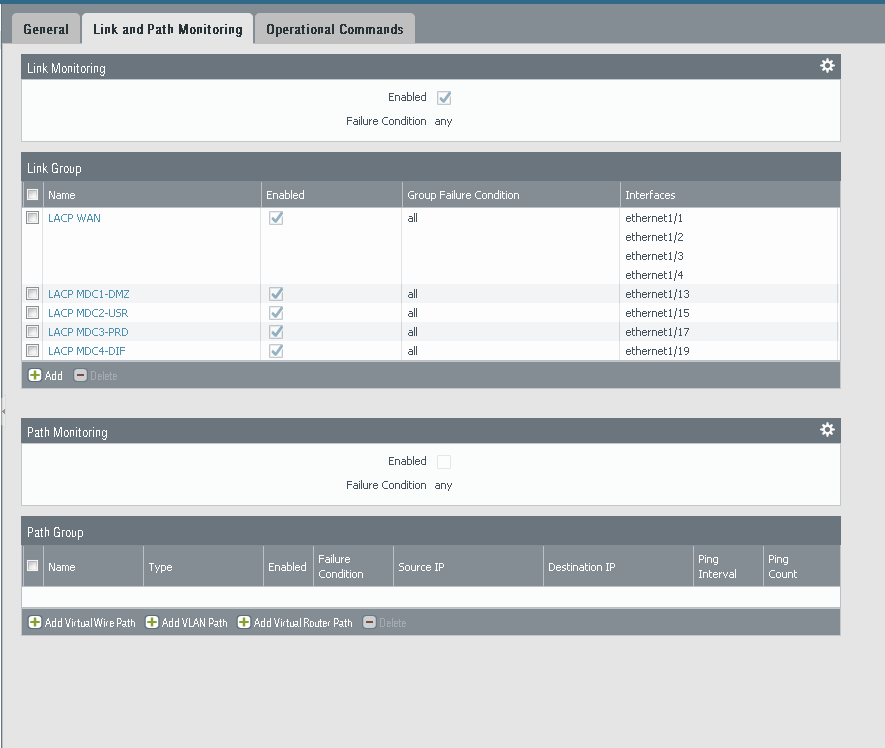Open Path Monitoring settings gear
885x748 pixels.
[x=827, y=430]
